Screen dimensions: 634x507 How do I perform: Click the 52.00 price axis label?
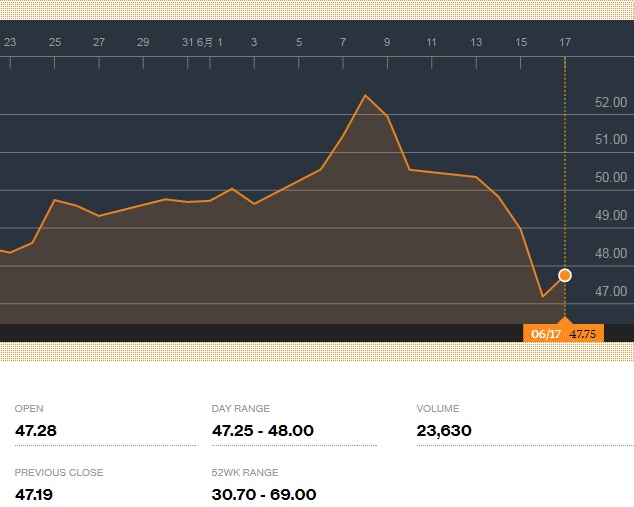coord(610,102)
